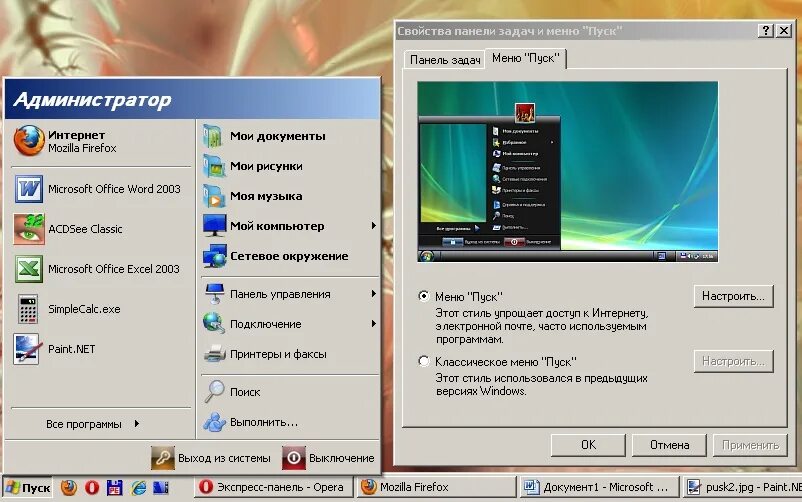Expand Мой компьютер submenu arrow

pyautogui.click(x=374, y=226)
